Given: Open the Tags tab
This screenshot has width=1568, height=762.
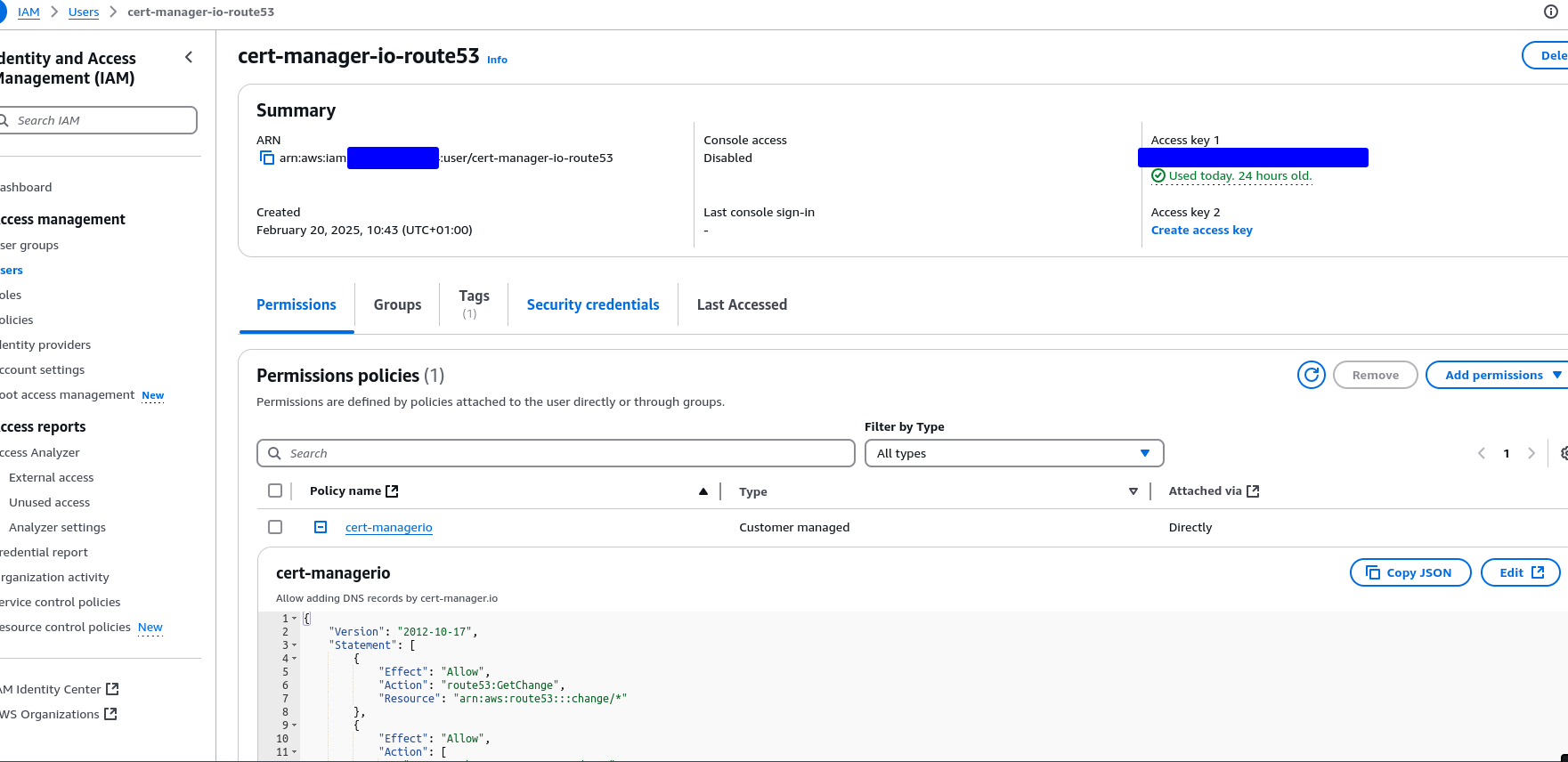Looking at the screenshot, I should (474, 304).
